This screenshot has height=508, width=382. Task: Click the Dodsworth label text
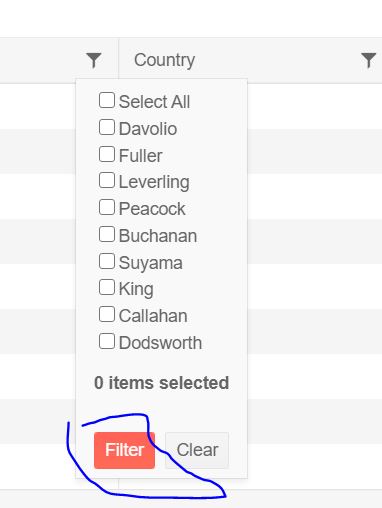[160, 343]
